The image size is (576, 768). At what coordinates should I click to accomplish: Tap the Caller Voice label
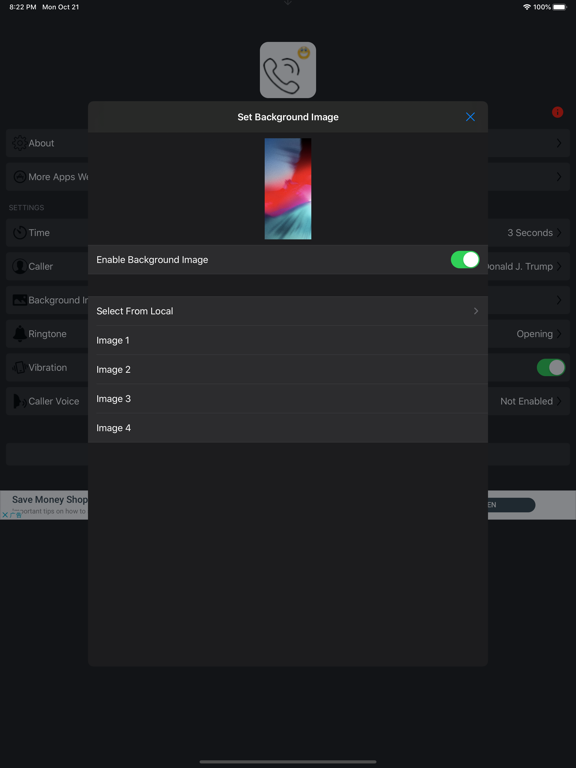tap(54, 401)
